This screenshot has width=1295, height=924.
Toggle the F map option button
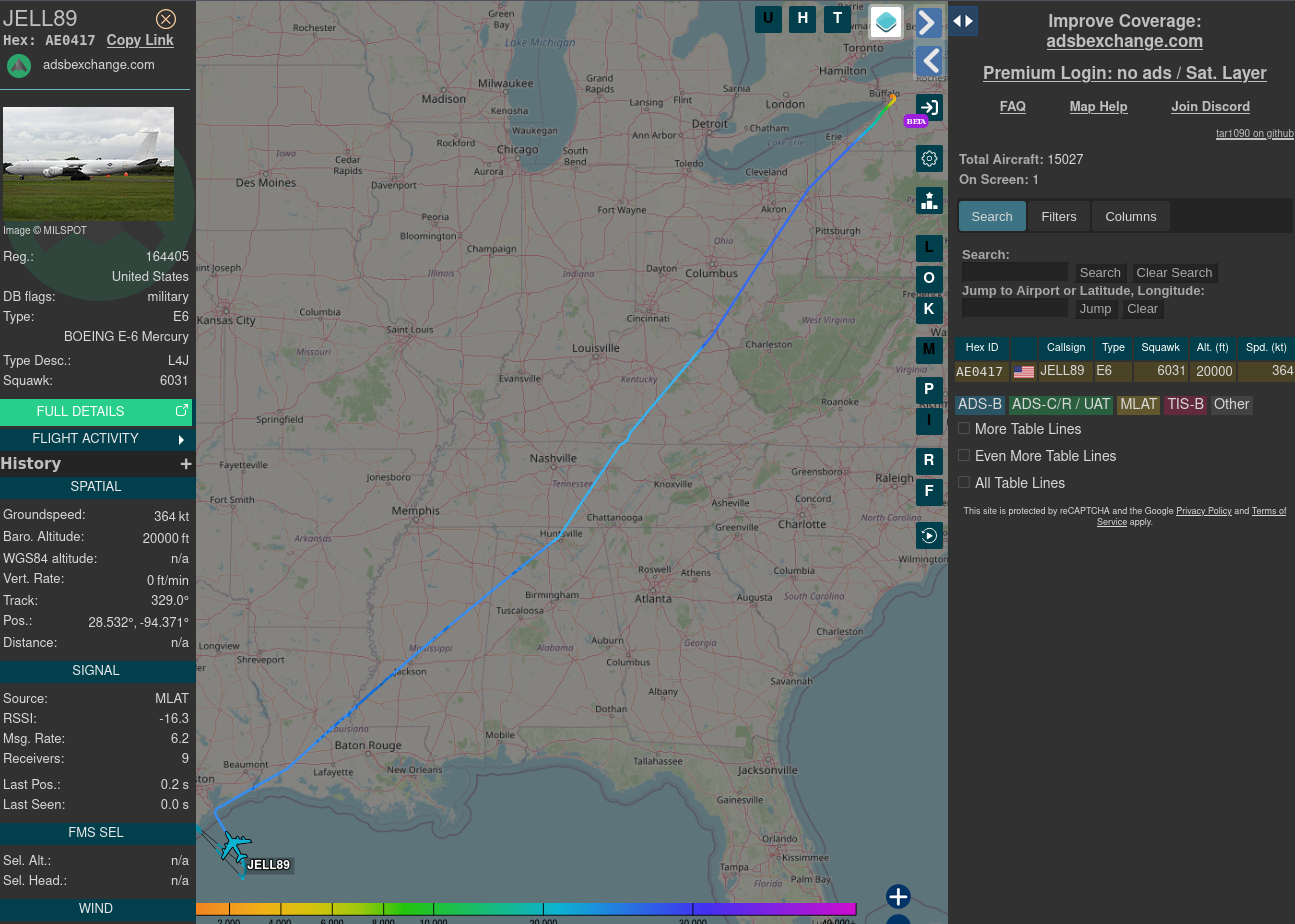929,492
